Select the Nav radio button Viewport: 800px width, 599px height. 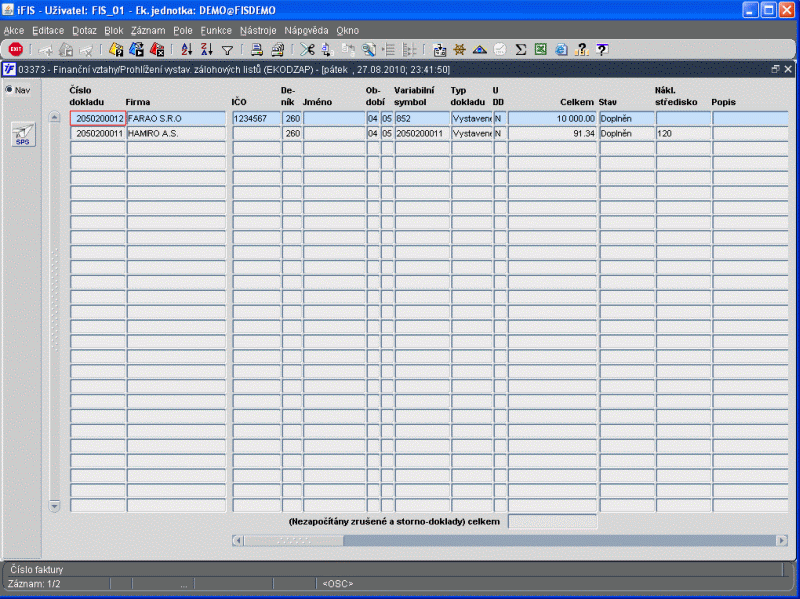pyautogui.click(x=9, y=90)
